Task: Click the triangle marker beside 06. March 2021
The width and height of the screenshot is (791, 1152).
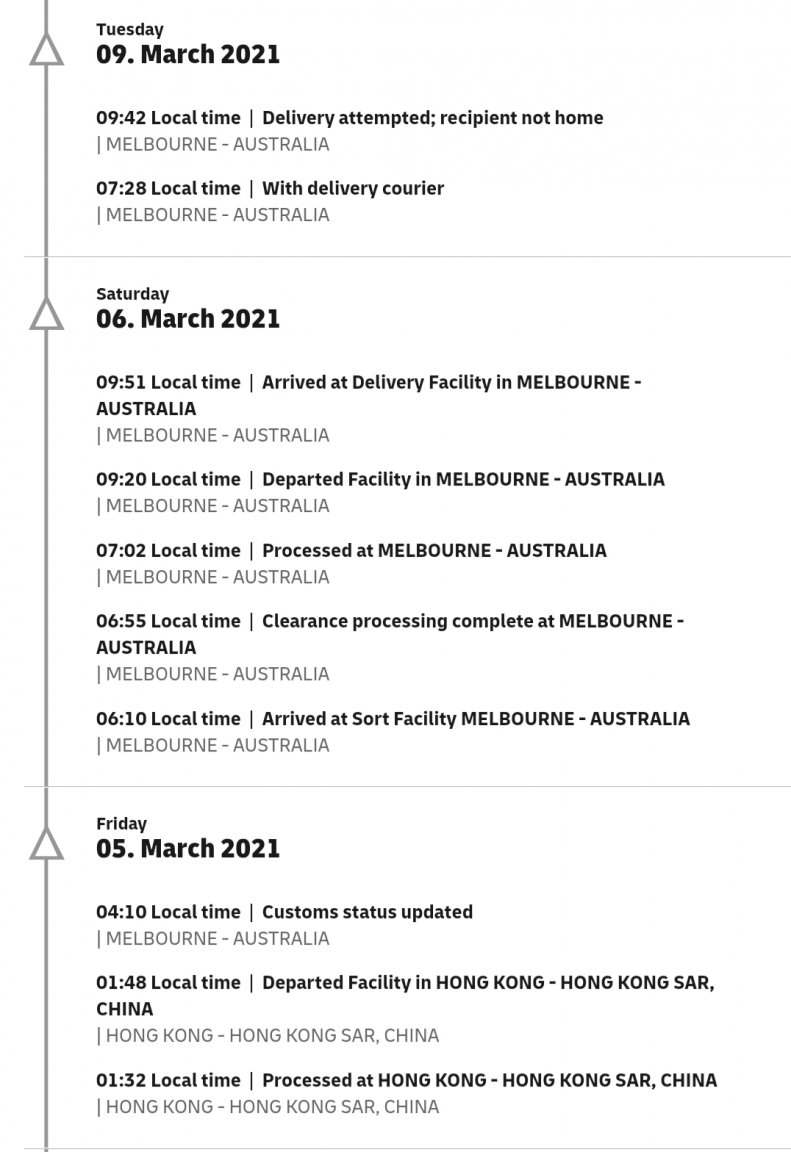Action: coord(46,314)
